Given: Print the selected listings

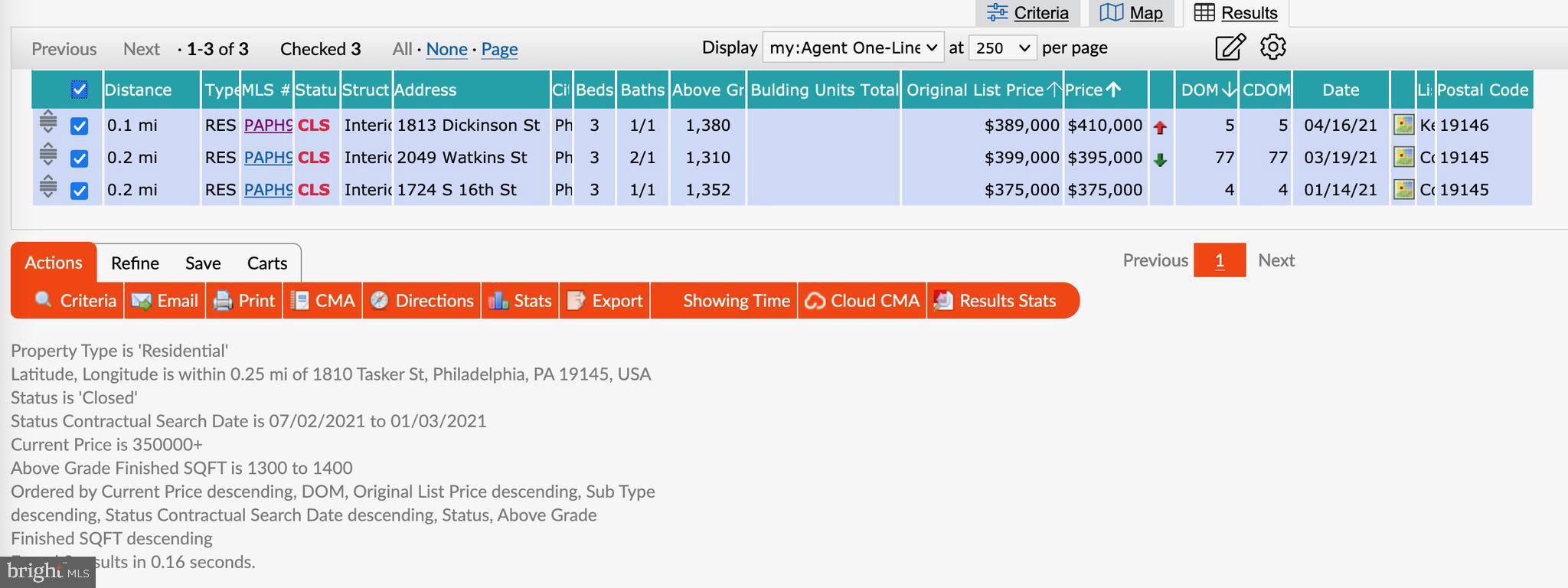Looking at the screenshot, I should point(243,301).
